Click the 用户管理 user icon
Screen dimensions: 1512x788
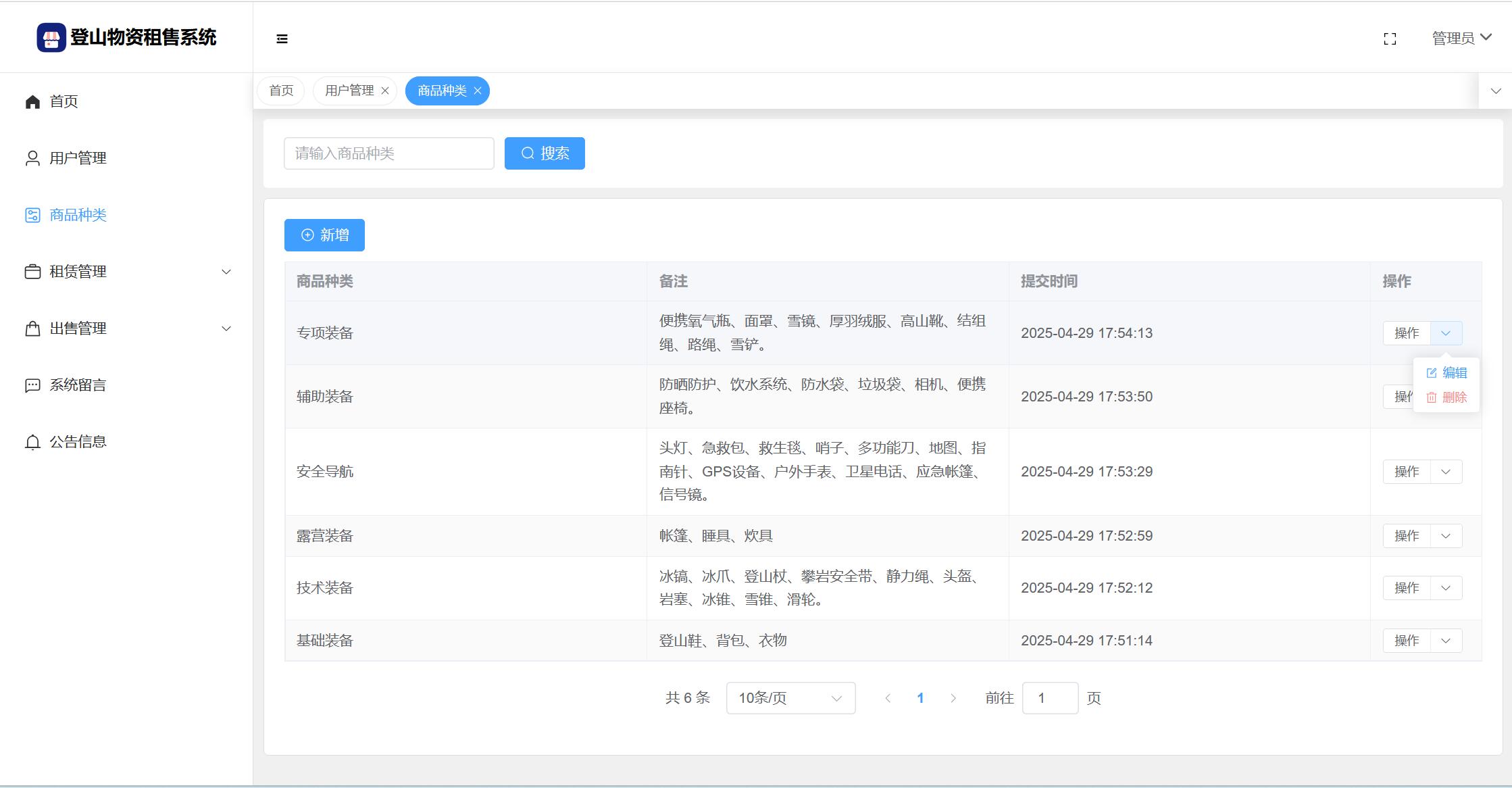tap(32, 158)
